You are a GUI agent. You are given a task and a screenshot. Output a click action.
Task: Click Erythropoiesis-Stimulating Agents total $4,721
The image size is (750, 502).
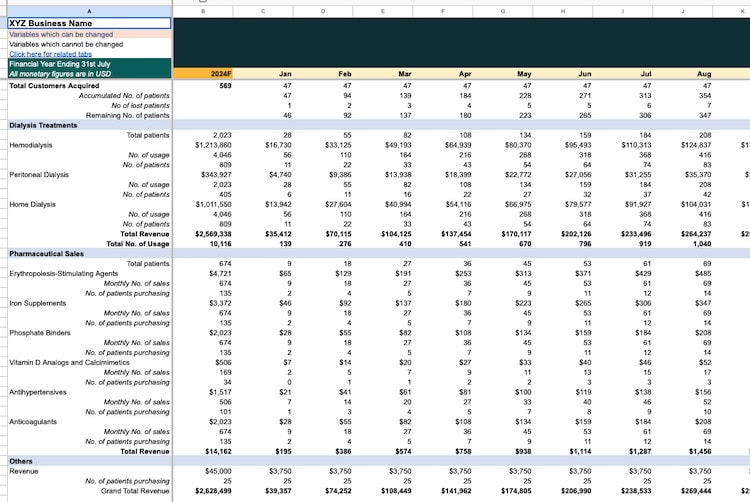[x=220, y=273]
